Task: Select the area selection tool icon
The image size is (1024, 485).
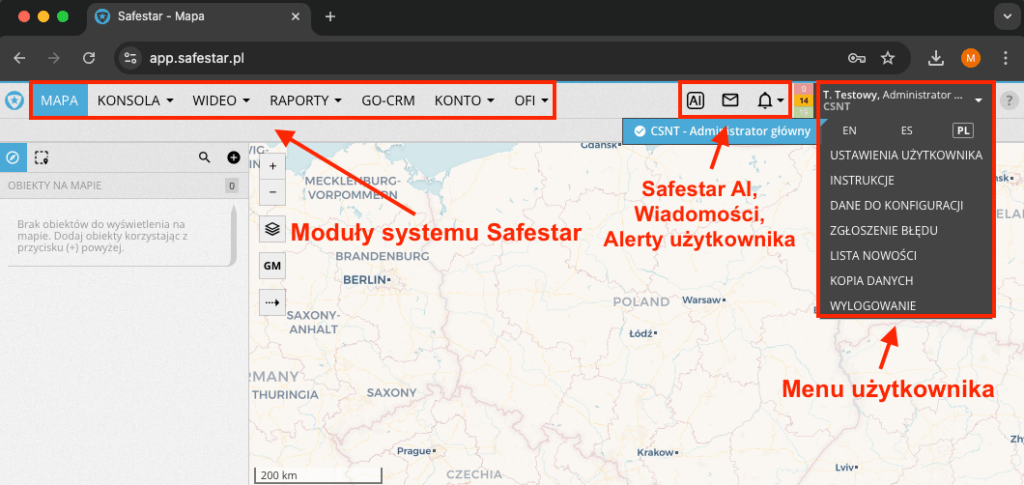Action: pyautogui.click(x=42, y=157)
